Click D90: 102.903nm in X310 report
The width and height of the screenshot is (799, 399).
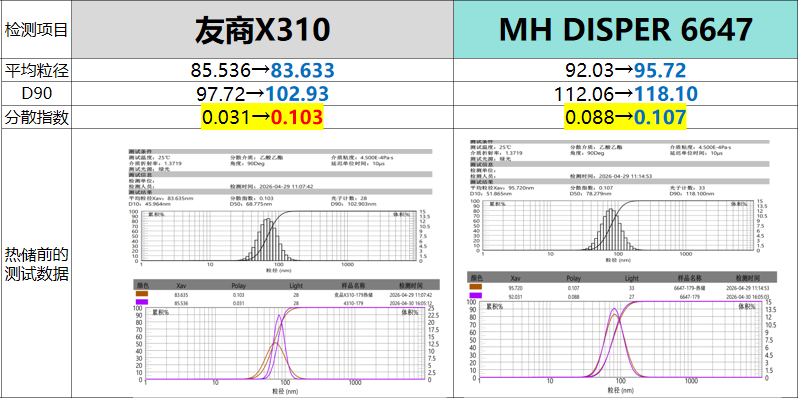pyautogui.click(x=354, y=203)
